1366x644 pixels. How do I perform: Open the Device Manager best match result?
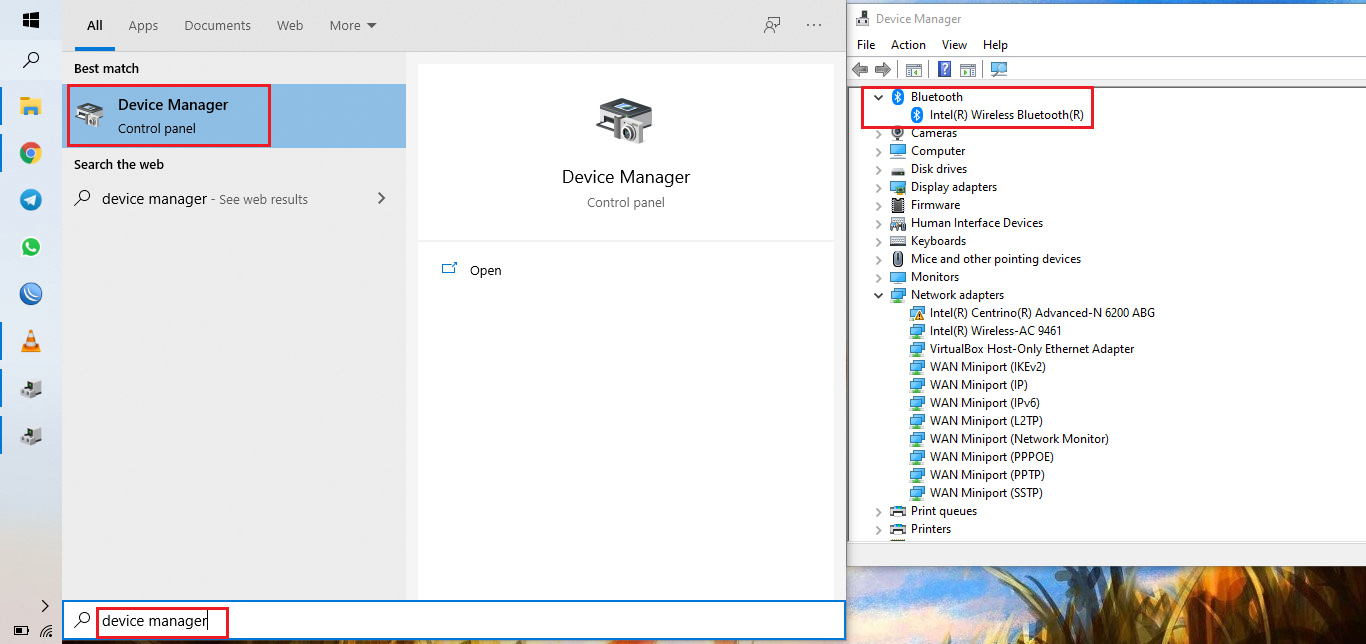coord(234,116)
